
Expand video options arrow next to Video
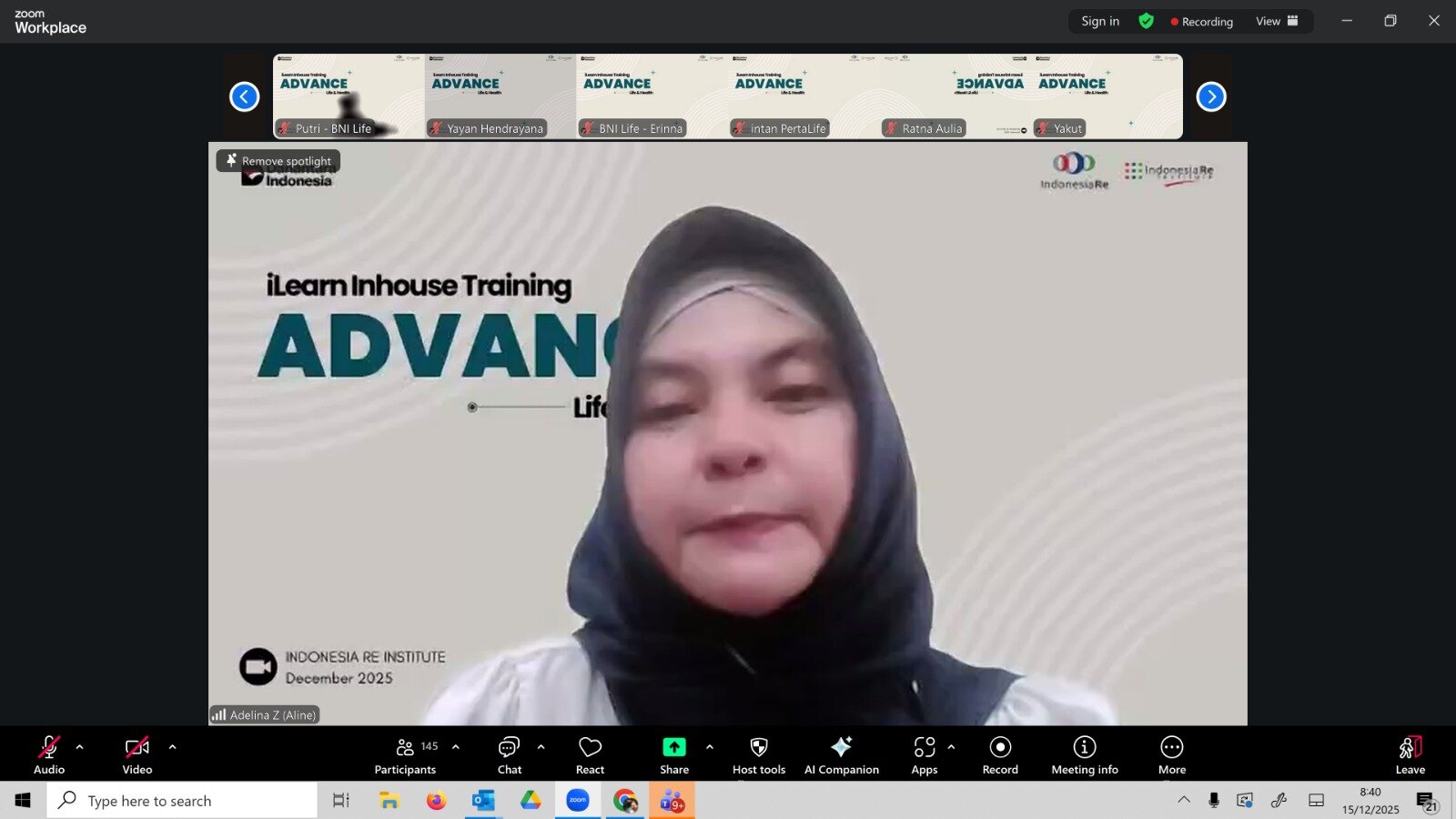(x=172, y=747)
